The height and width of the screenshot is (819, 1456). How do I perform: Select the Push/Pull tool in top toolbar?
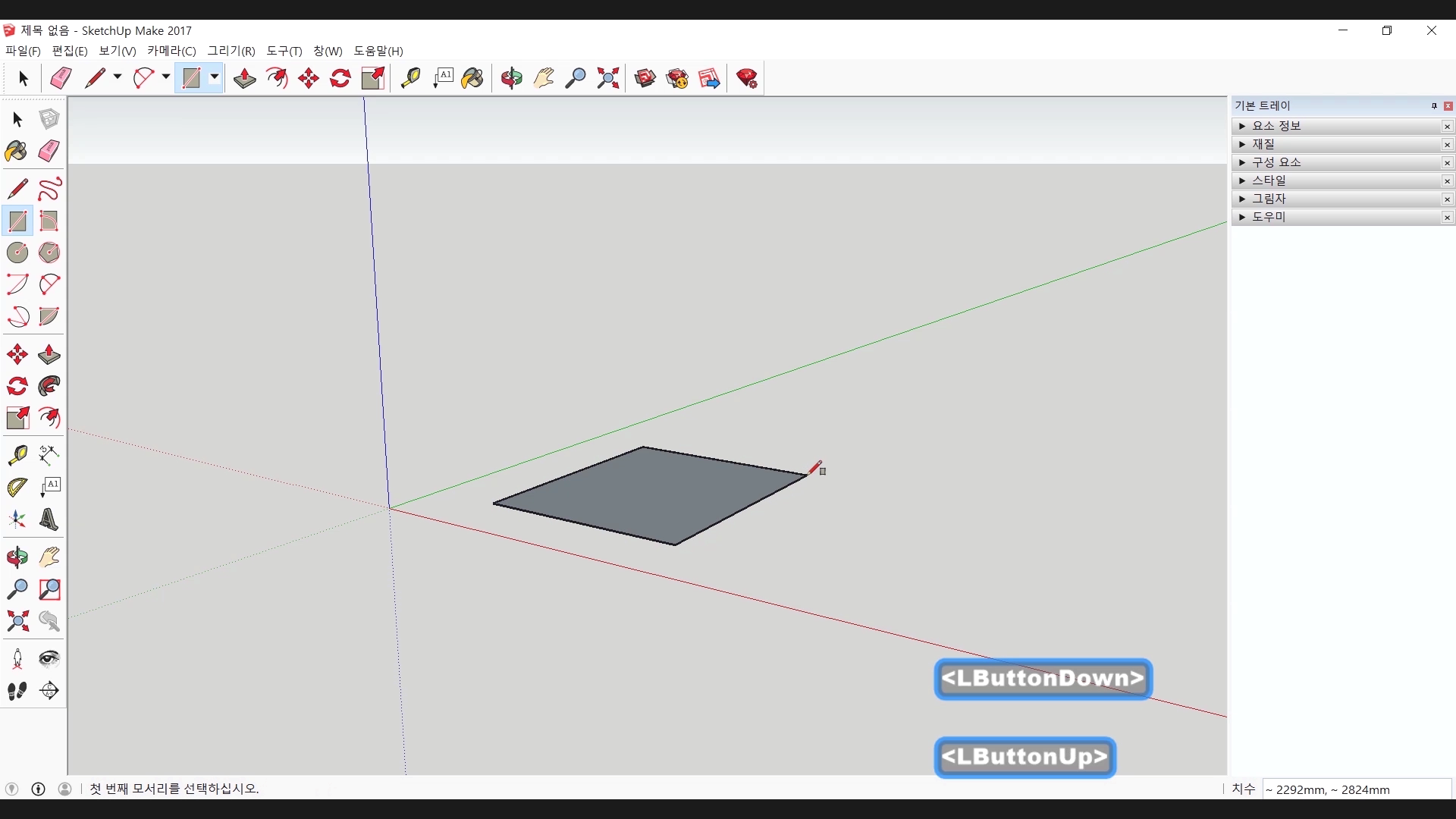(x=244, y=78)
